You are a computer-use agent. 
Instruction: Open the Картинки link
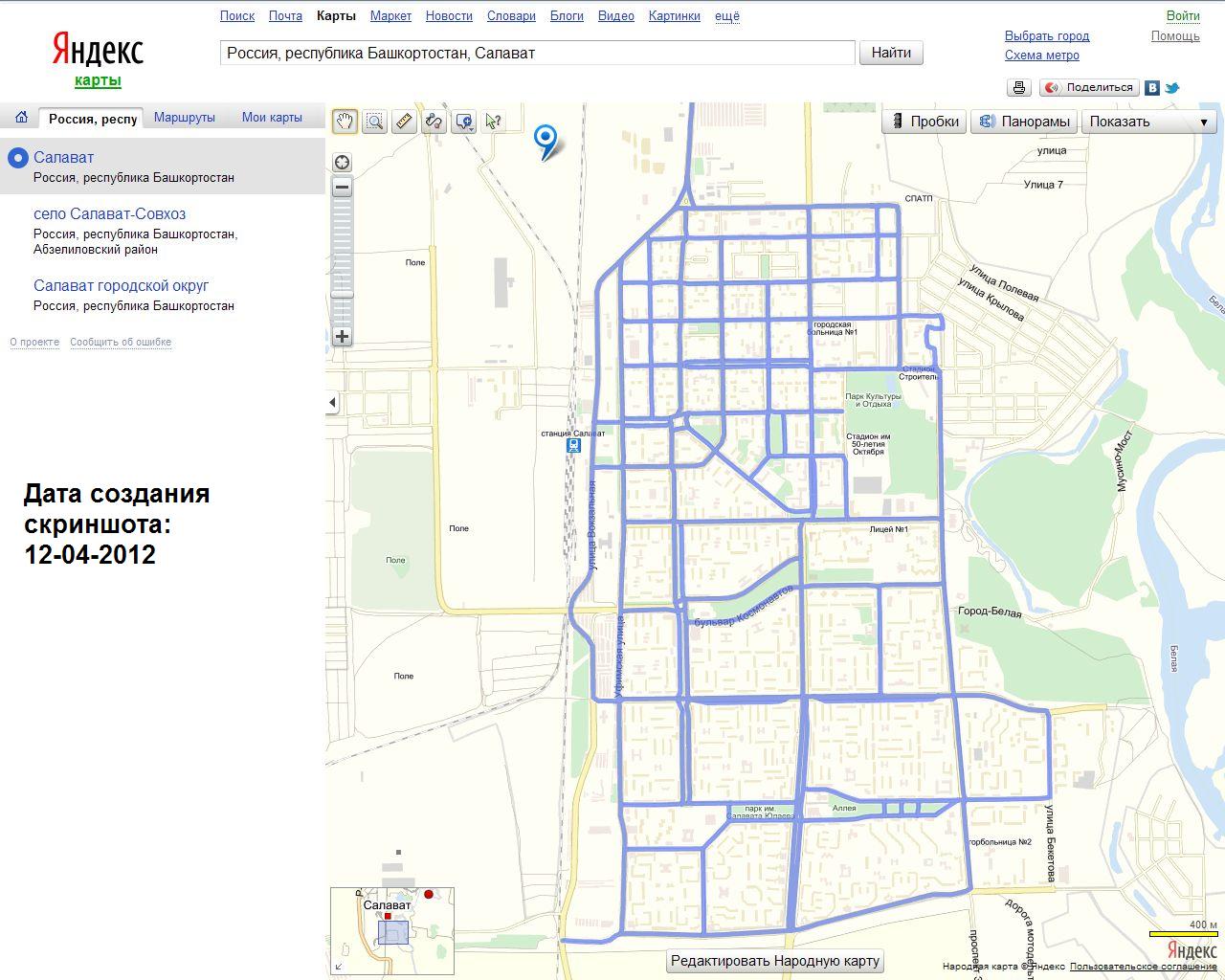(x=674, y=16)
